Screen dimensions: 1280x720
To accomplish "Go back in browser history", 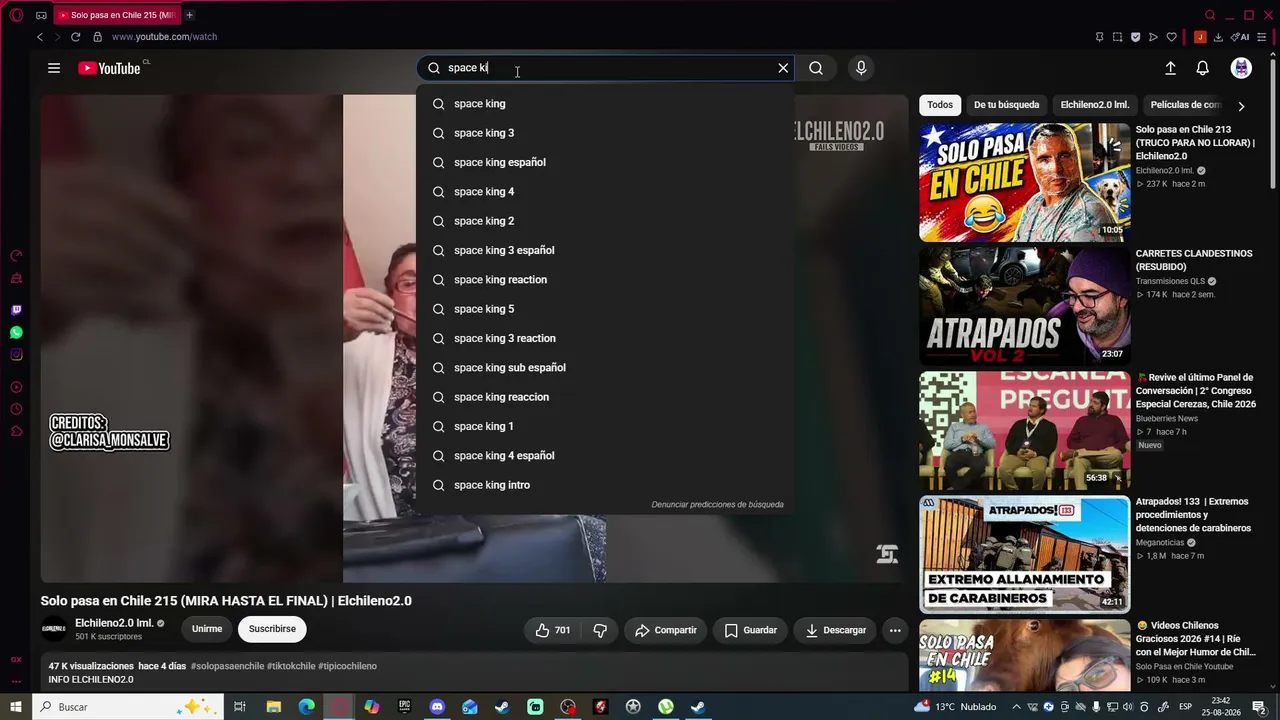I will click(40, 37).
